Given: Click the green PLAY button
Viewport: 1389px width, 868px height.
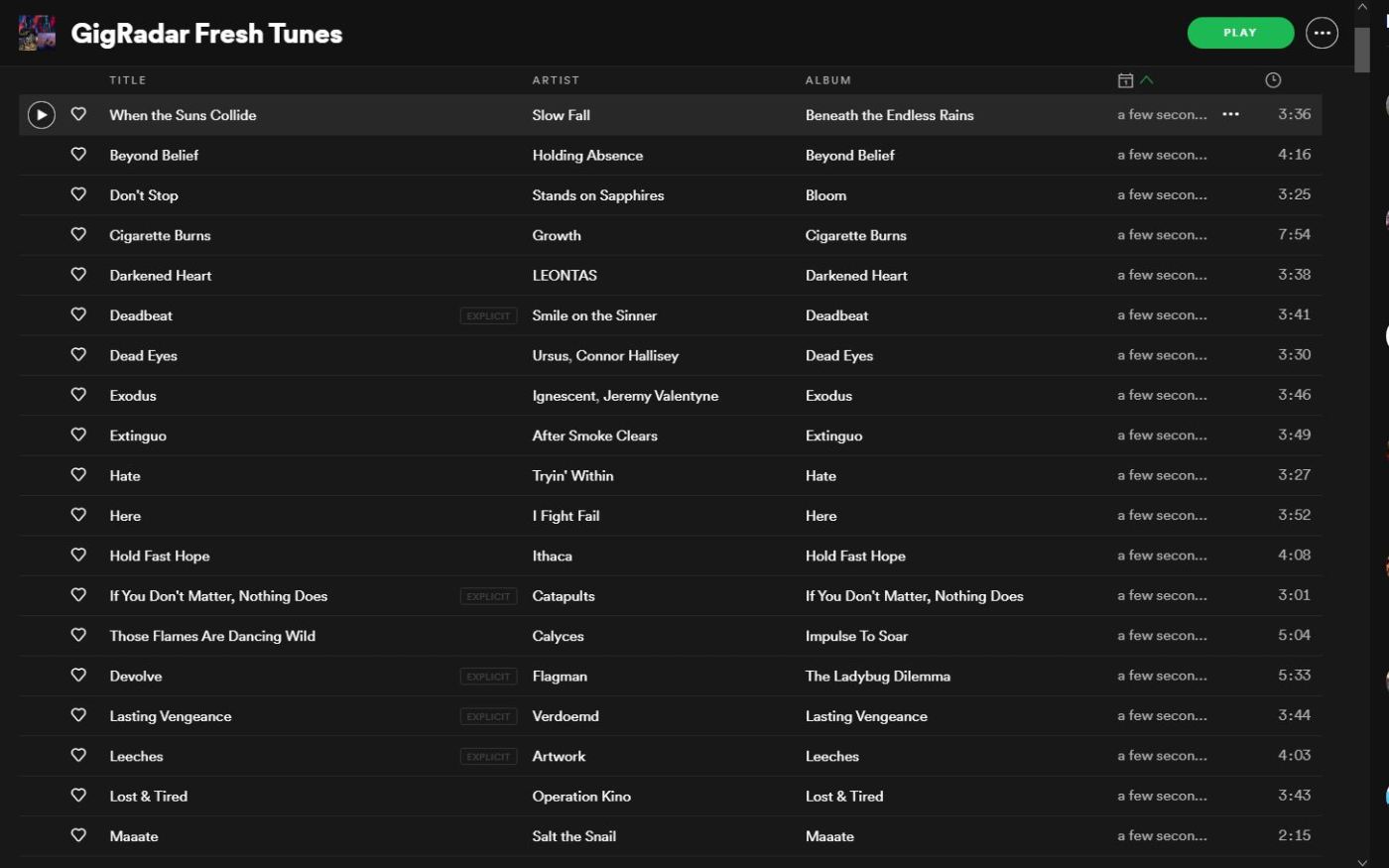Looking at the screenshot, I should point(1240,33).
